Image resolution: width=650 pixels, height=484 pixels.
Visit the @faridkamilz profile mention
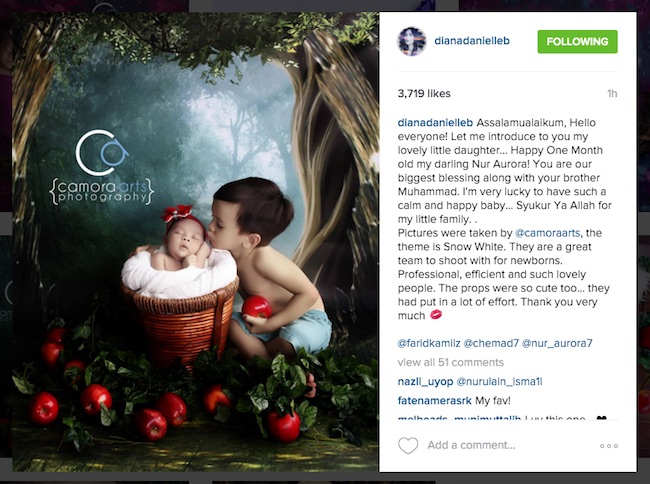(429, 343)
